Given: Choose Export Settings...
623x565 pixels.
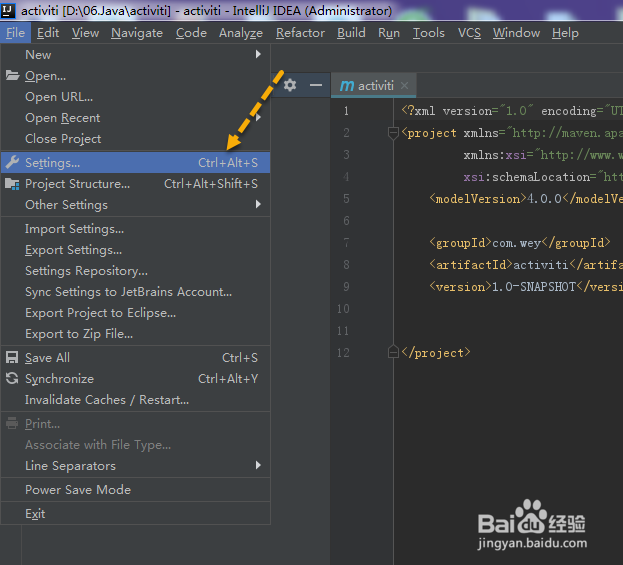Looking at the screenshot, I should [x=135, y=250].
